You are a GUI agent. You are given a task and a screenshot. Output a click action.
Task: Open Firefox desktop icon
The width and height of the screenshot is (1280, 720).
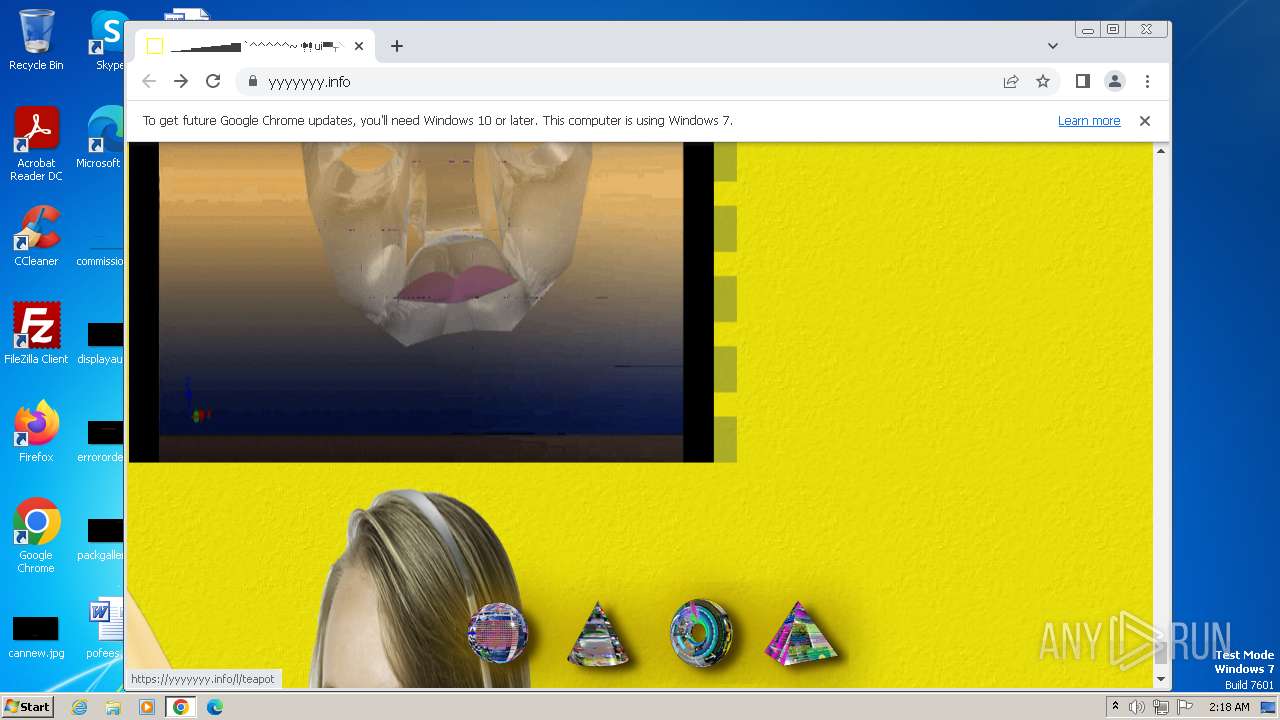[x=36, y=432]
